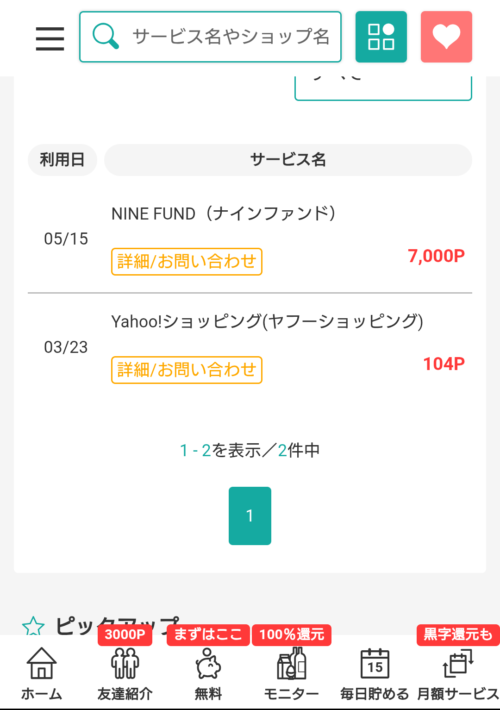
Task: Click the 利用日 column header
Action: (x=62, y=160)
